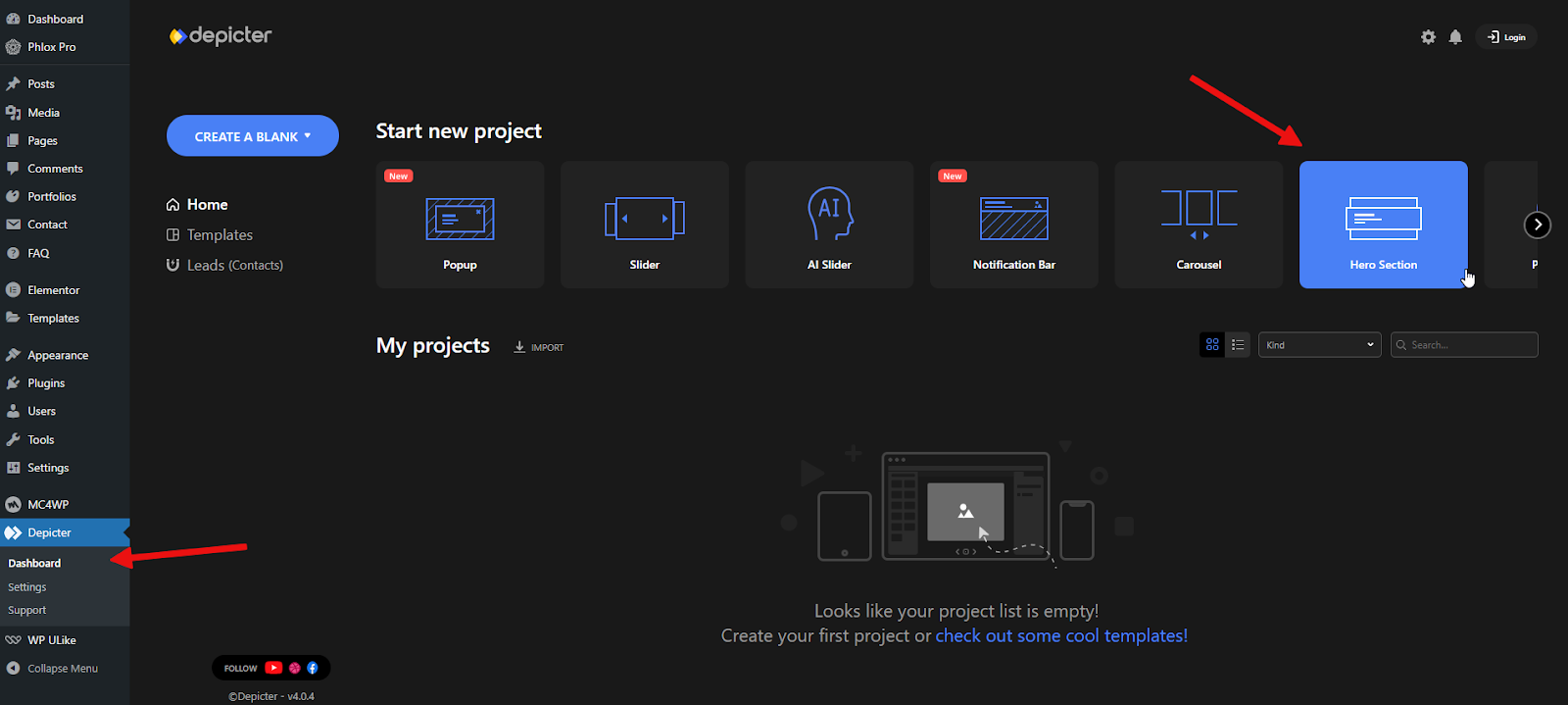This screenshot has width=1568, height=705.
Task: Open Users in the WordPress sidebar
Action: [65, 411]
